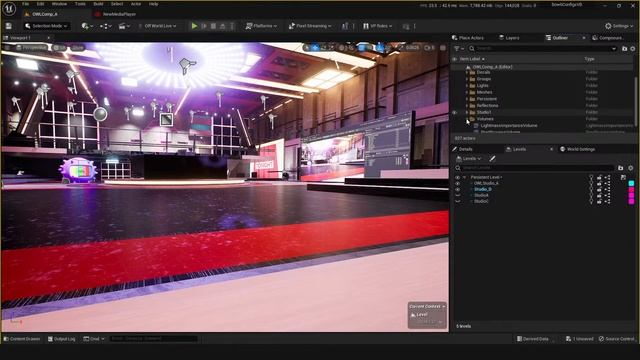
Task: Save the current level with the toolbar save icon
Action: tap(9, 26)
